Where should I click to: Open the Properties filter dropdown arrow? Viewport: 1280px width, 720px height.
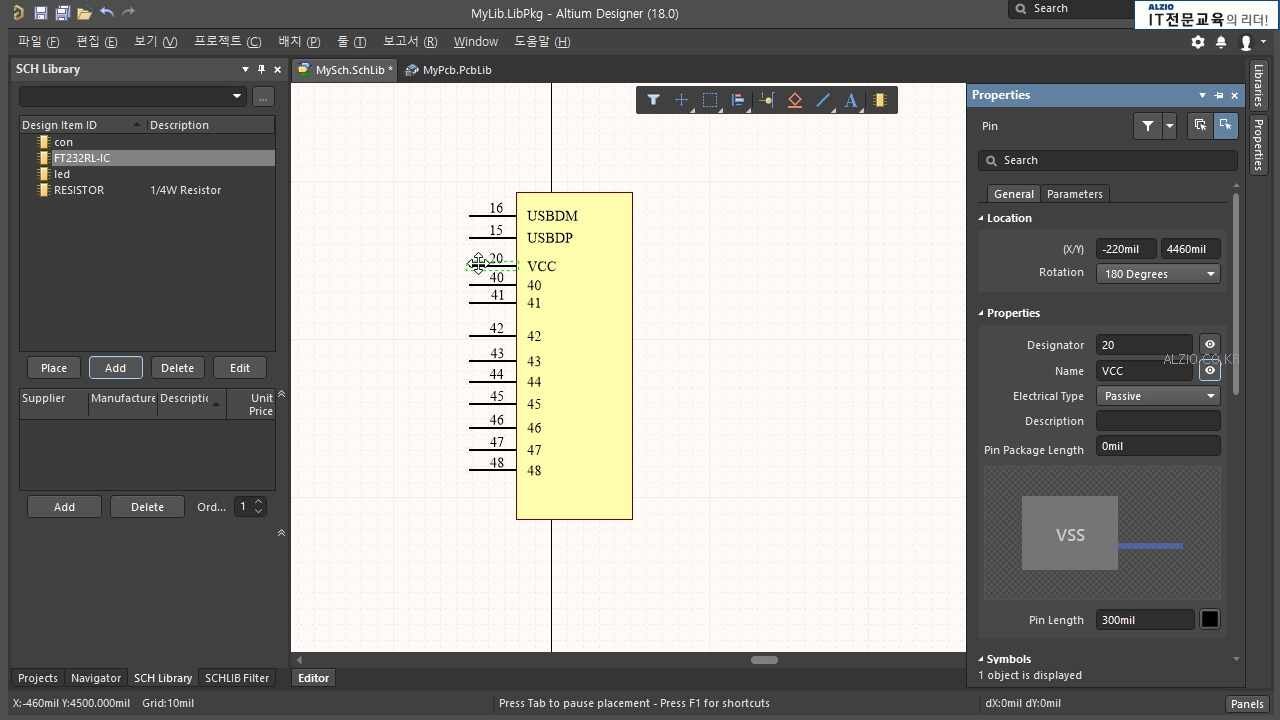1169,126
